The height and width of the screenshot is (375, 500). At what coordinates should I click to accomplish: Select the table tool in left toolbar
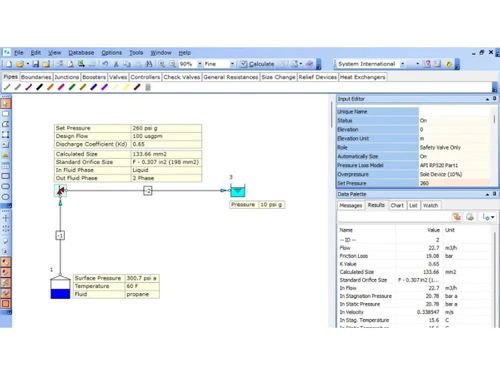[x=6, y=165]
